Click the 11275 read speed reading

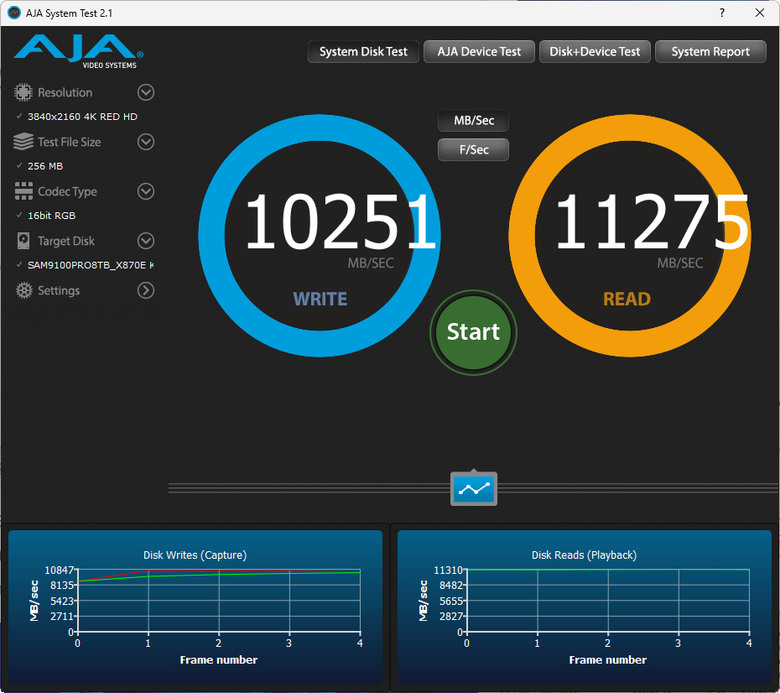651,221
